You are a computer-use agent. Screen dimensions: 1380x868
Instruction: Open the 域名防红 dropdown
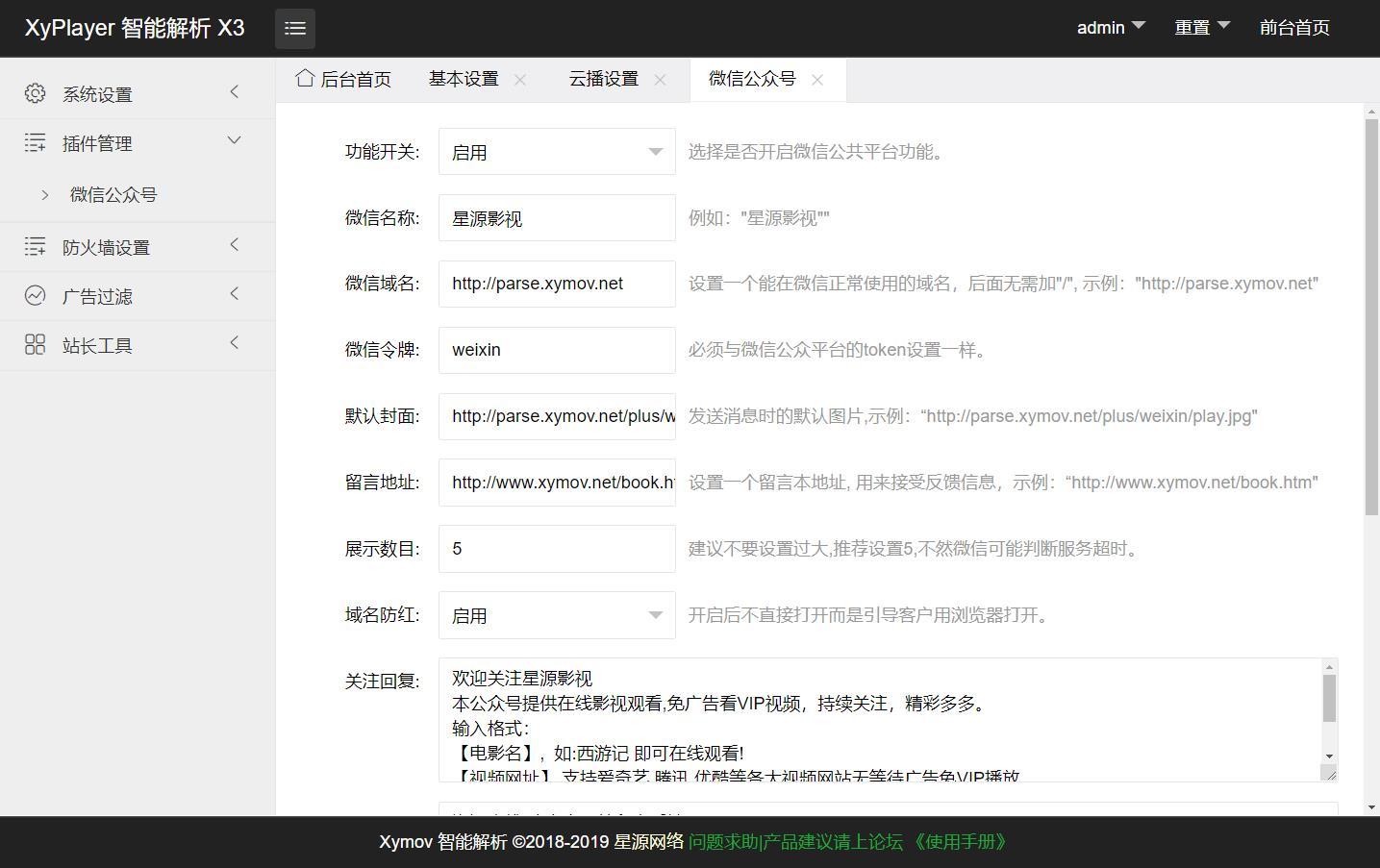pyautogui.click(x=556, y=615)
